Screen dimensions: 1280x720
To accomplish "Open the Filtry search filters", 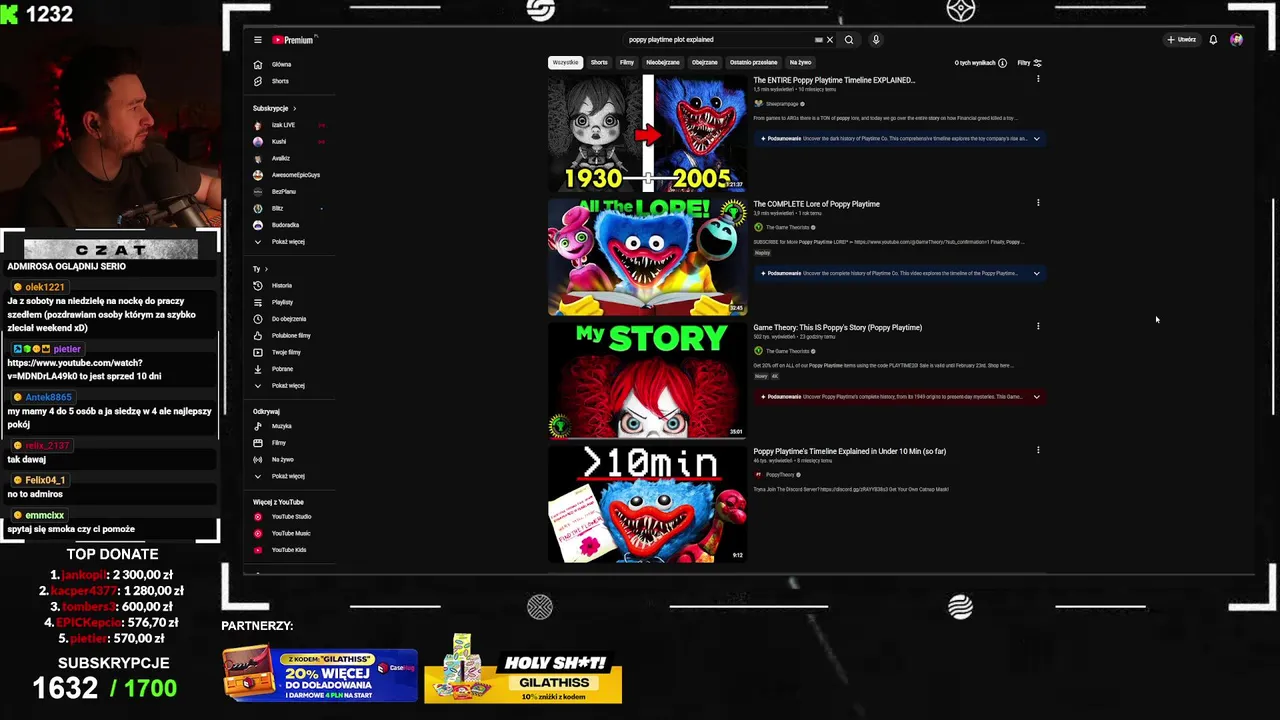I will tap(1029, 63).
